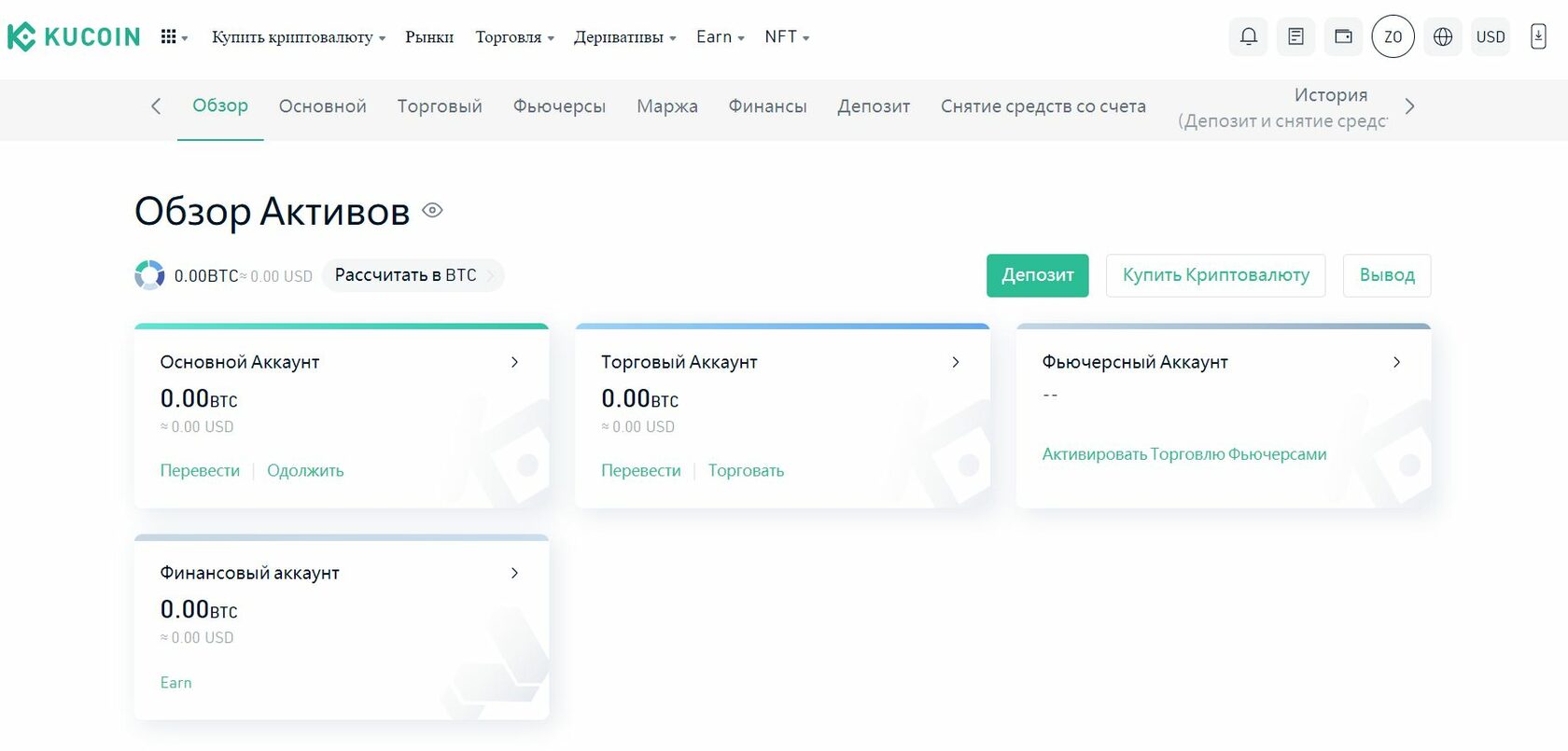The image size is (1568, 751).
Task: Open Основной Аккаунт chevron arrow
Action: [x=514, y=362]
